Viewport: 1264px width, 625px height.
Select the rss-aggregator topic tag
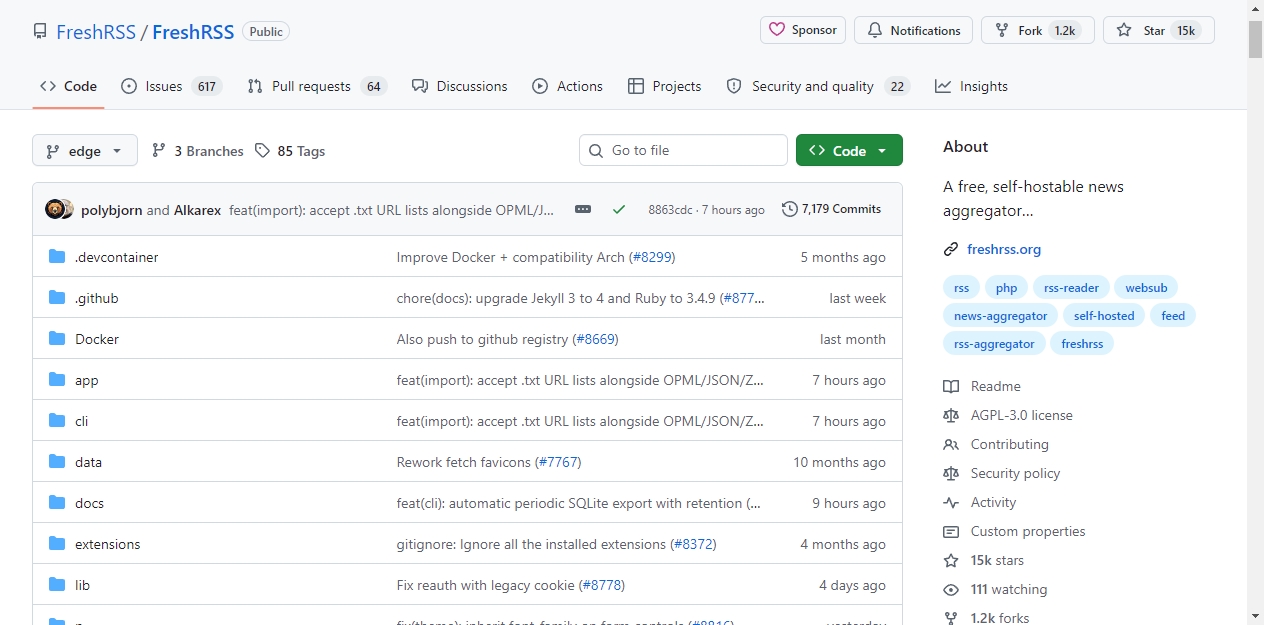click(x=994, y=344)
